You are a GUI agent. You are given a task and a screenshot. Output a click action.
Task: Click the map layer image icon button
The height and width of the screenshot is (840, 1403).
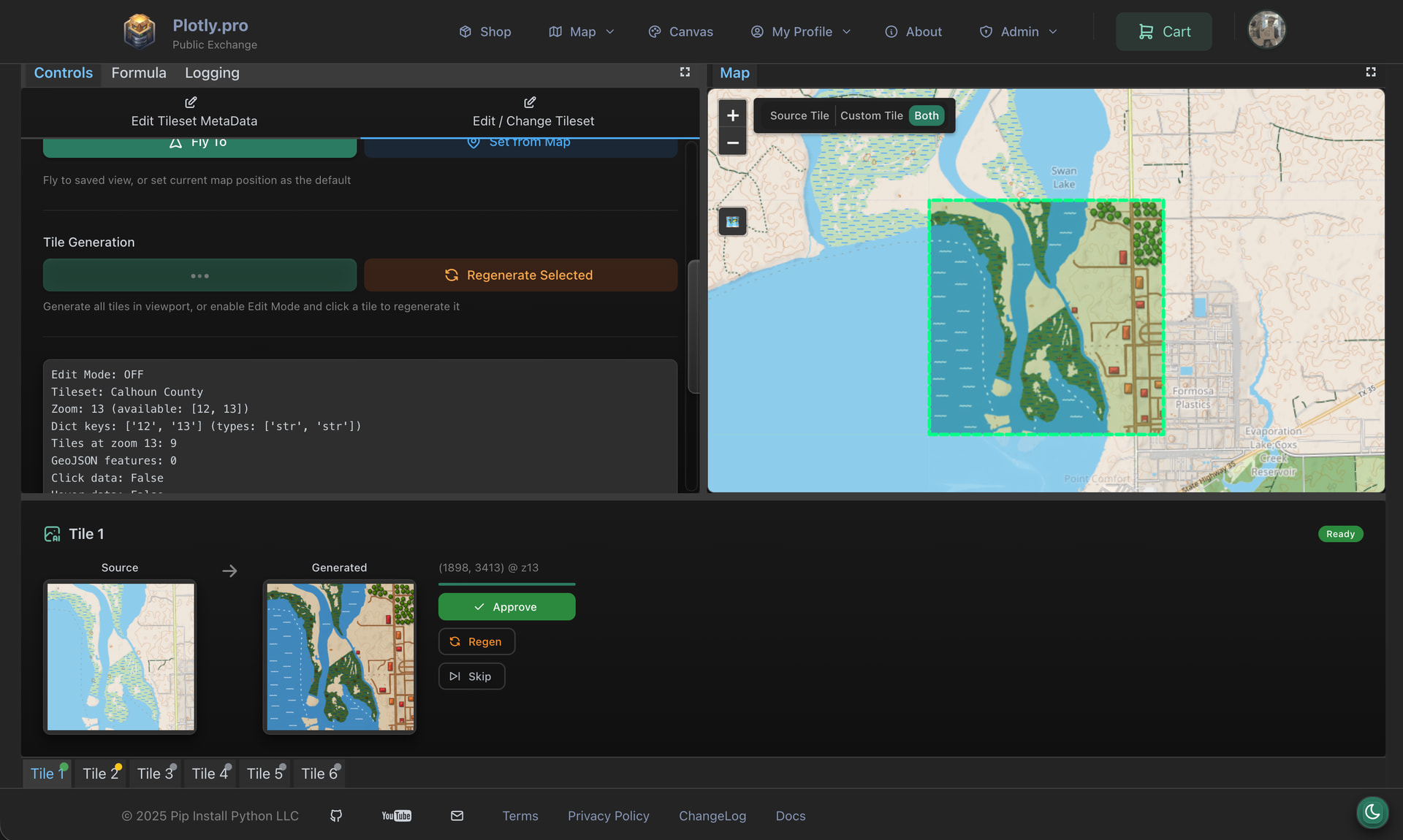click(x=732, y=222)
